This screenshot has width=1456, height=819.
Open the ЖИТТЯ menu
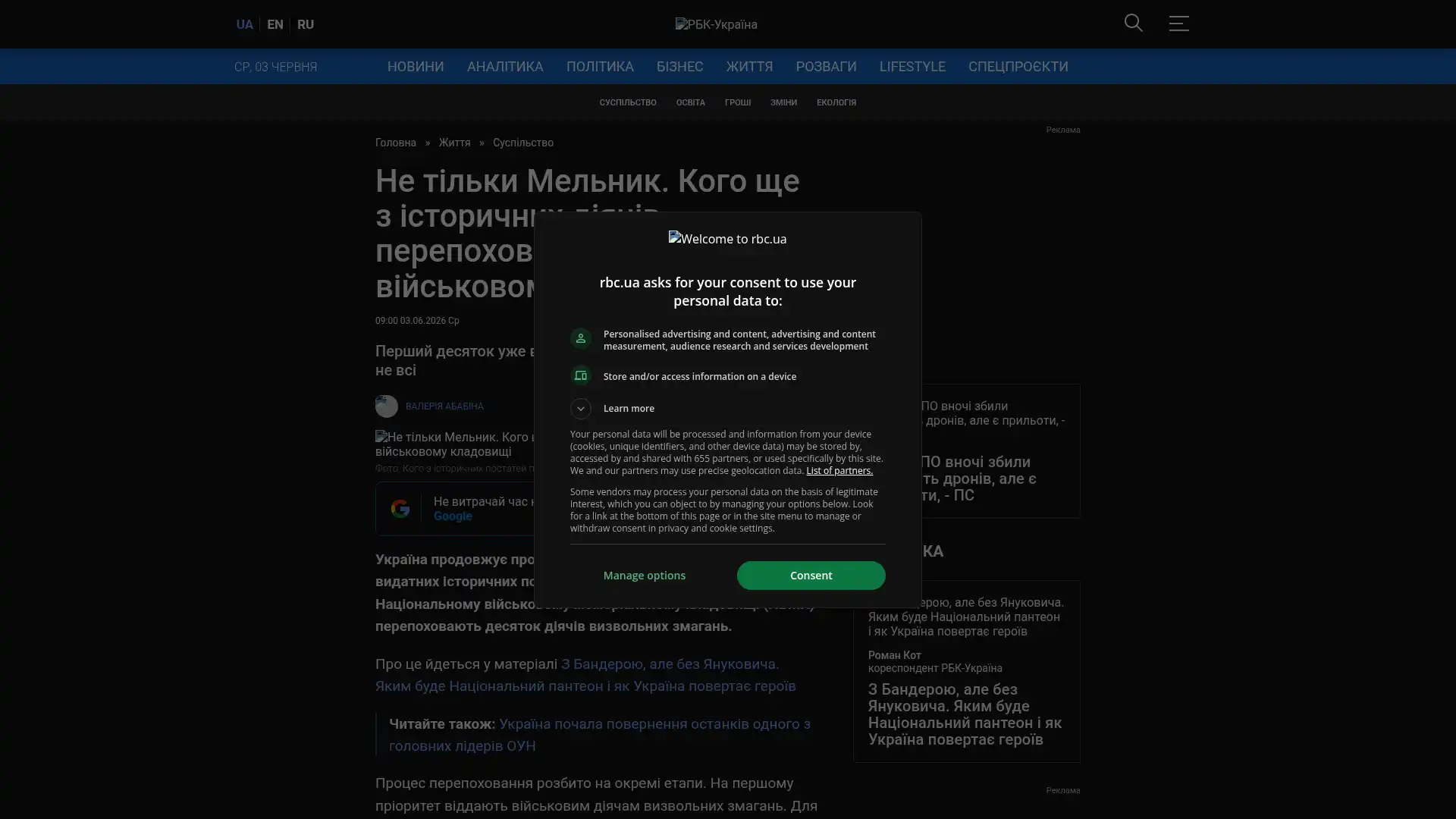point(749,67)
